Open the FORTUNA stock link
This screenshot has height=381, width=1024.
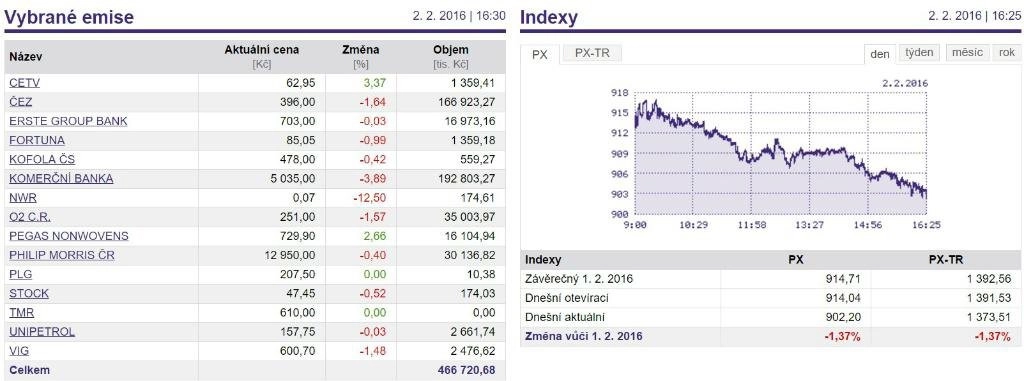point(37,140)
